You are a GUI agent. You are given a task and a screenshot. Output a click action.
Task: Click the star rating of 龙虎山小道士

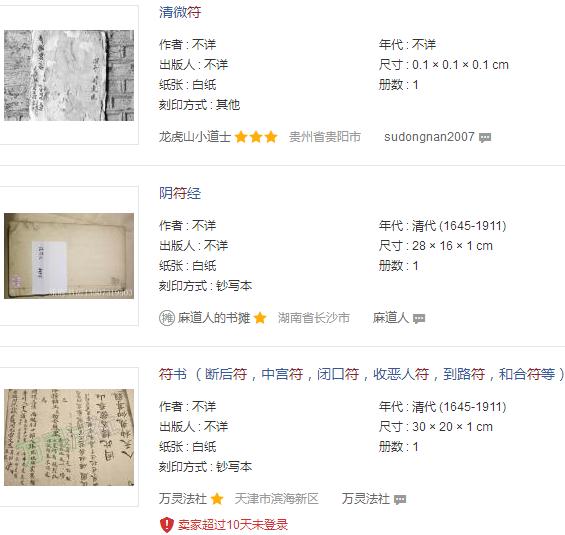point(256,137)
